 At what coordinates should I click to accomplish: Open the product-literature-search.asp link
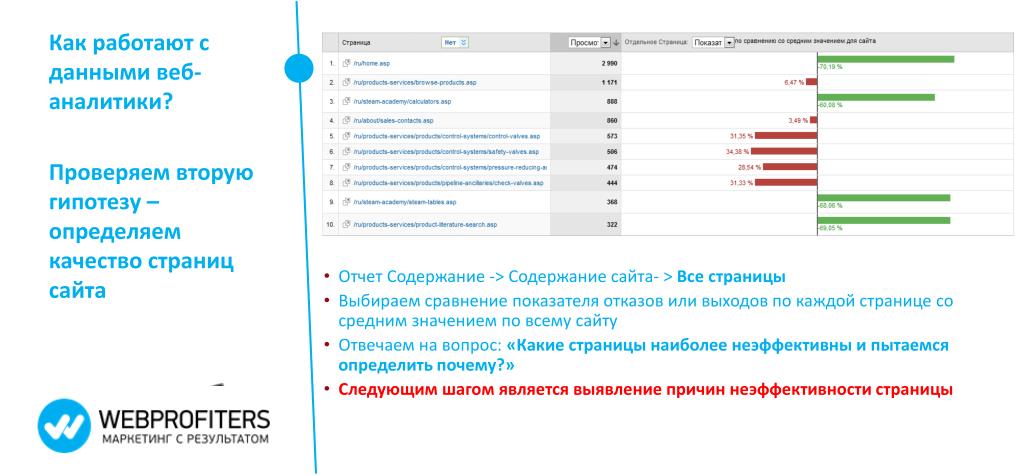425,224
